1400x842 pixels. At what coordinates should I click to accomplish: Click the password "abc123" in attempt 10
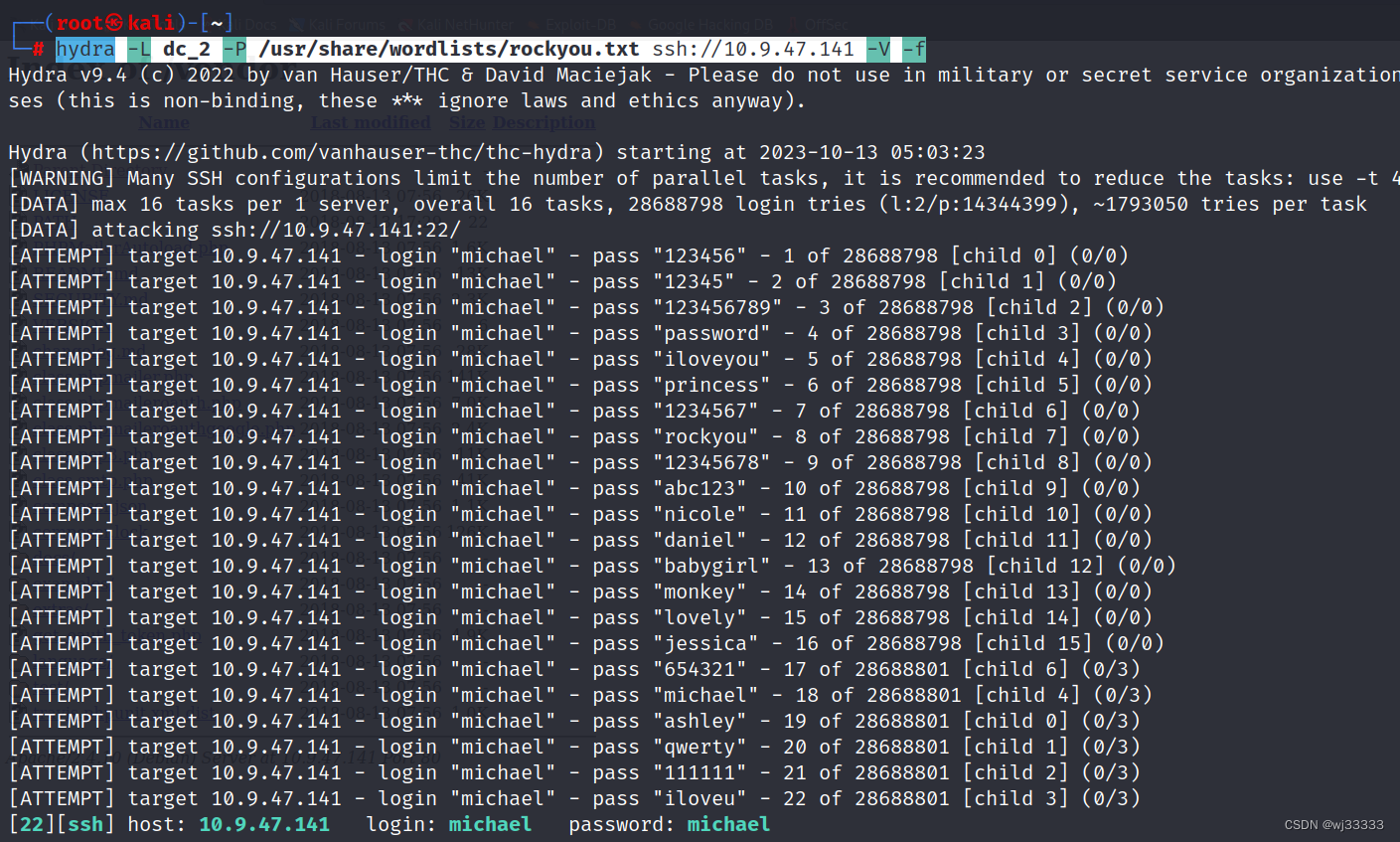tap(700, 488)
